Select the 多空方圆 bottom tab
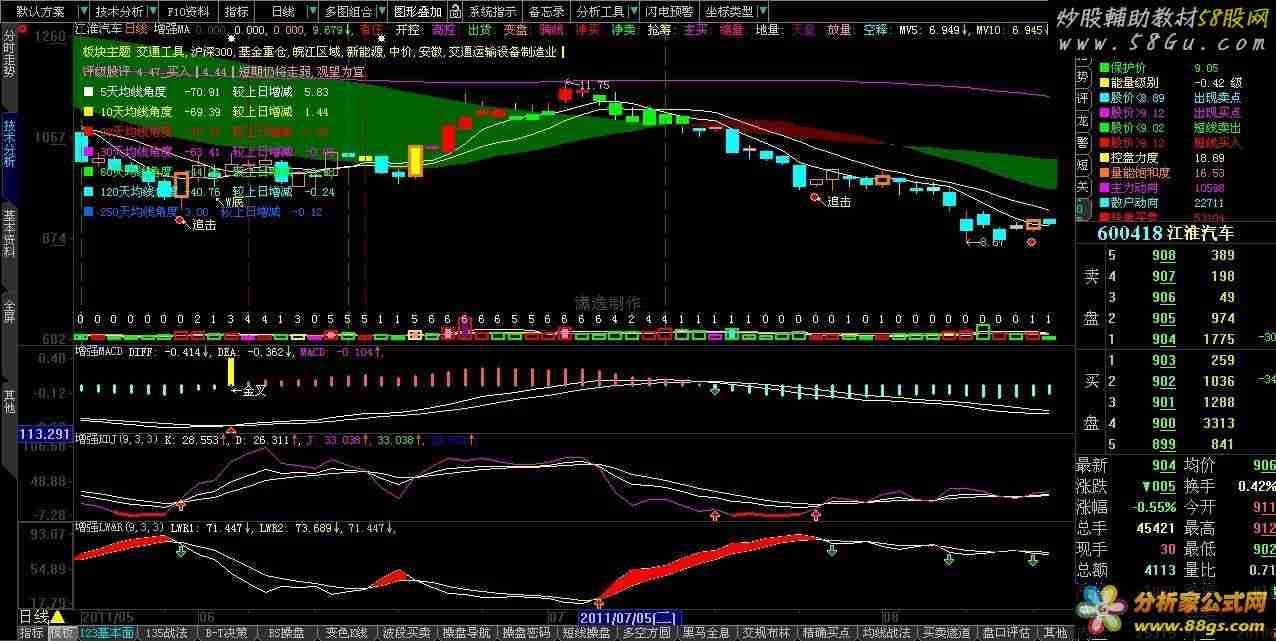 pos(646,633)
